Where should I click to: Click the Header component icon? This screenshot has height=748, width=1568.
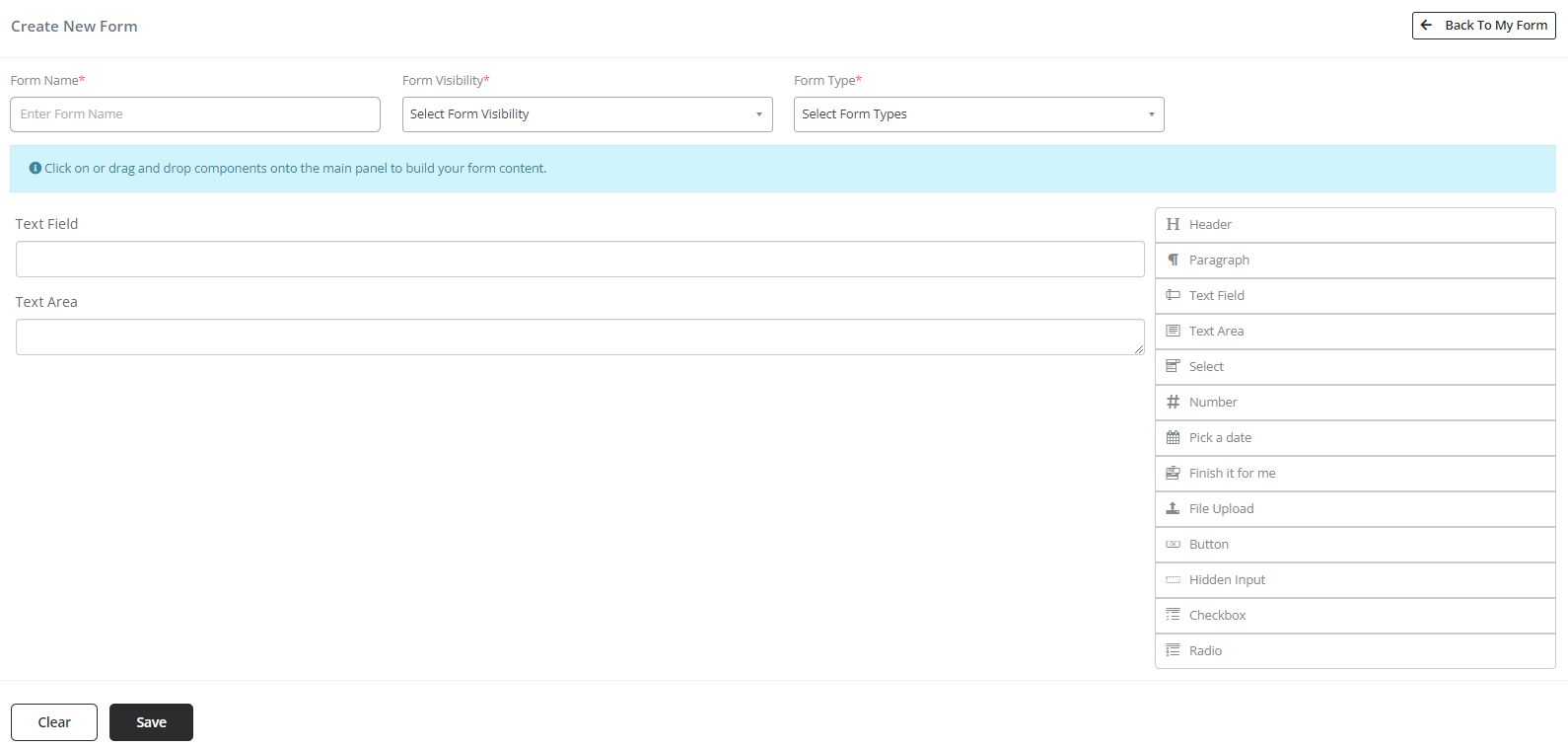tap(1173, 225)
